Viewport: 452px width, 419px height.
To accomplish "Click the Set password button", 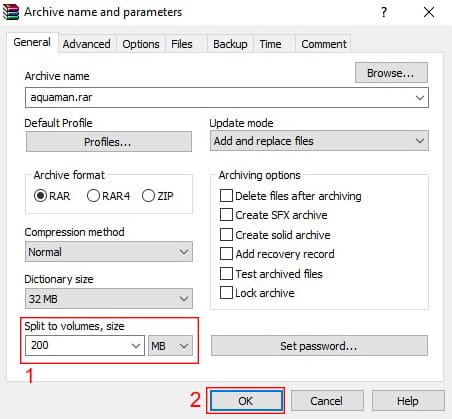I will 319,346.
